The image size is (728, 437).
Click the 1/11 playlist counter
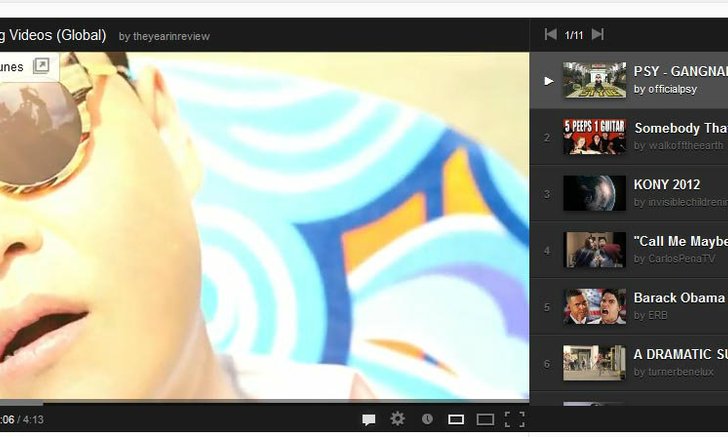[x=574, y=35]
